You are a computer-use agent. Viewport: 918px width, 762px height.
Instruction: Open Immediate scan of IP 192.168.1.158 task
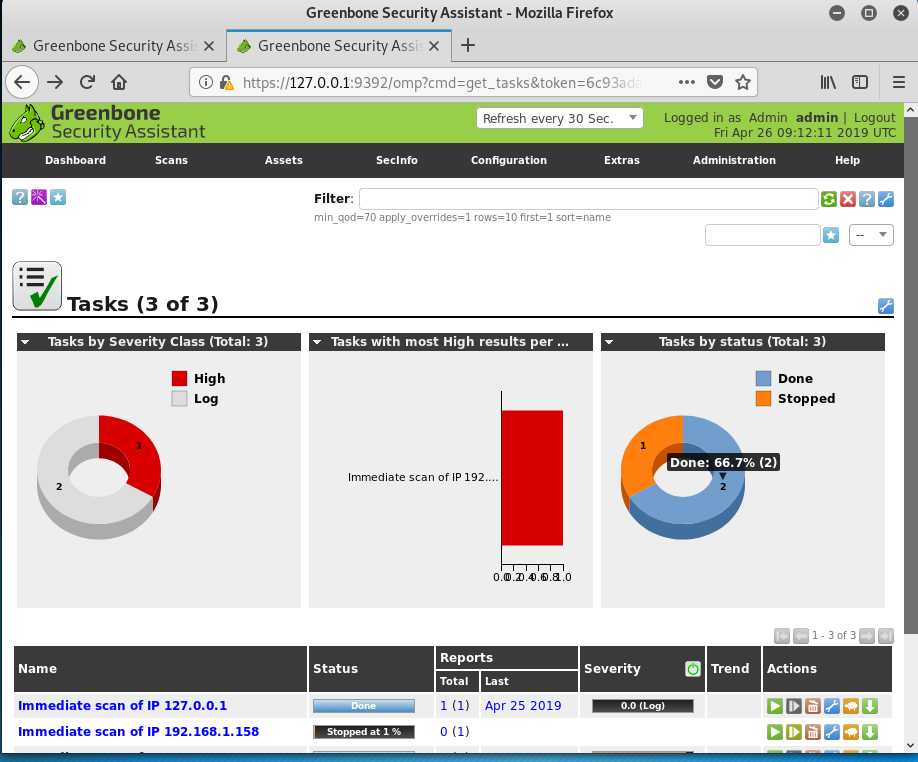(138, 732)
